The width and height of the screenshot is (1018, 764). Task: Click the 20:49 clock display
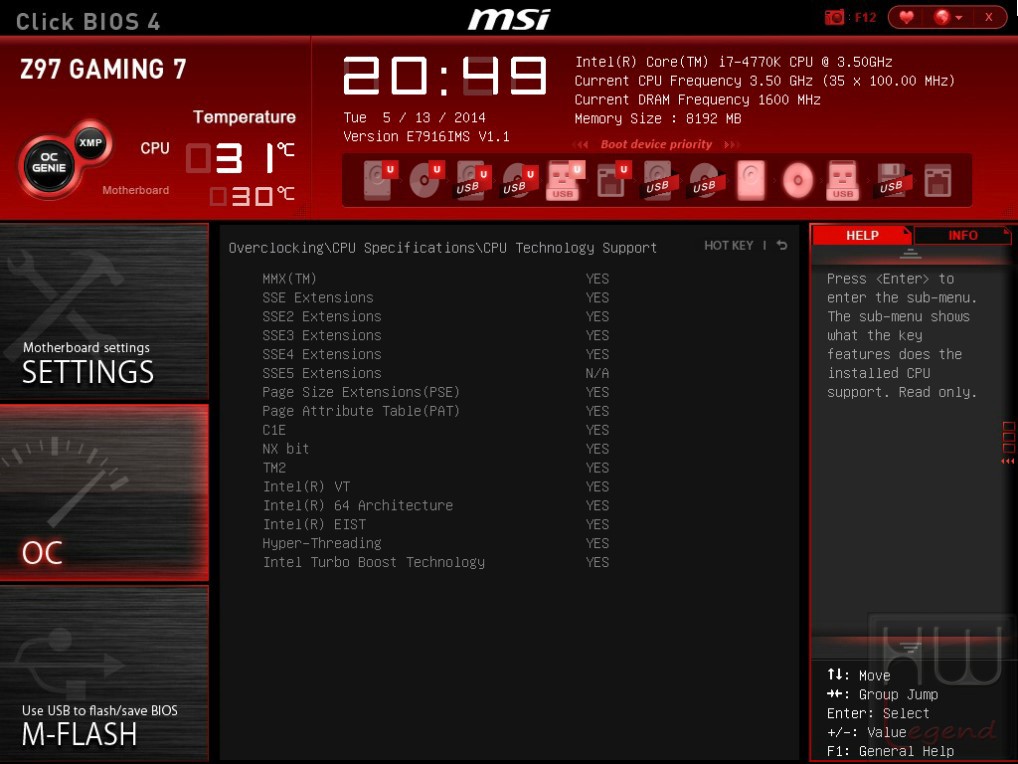pos(445,76)
